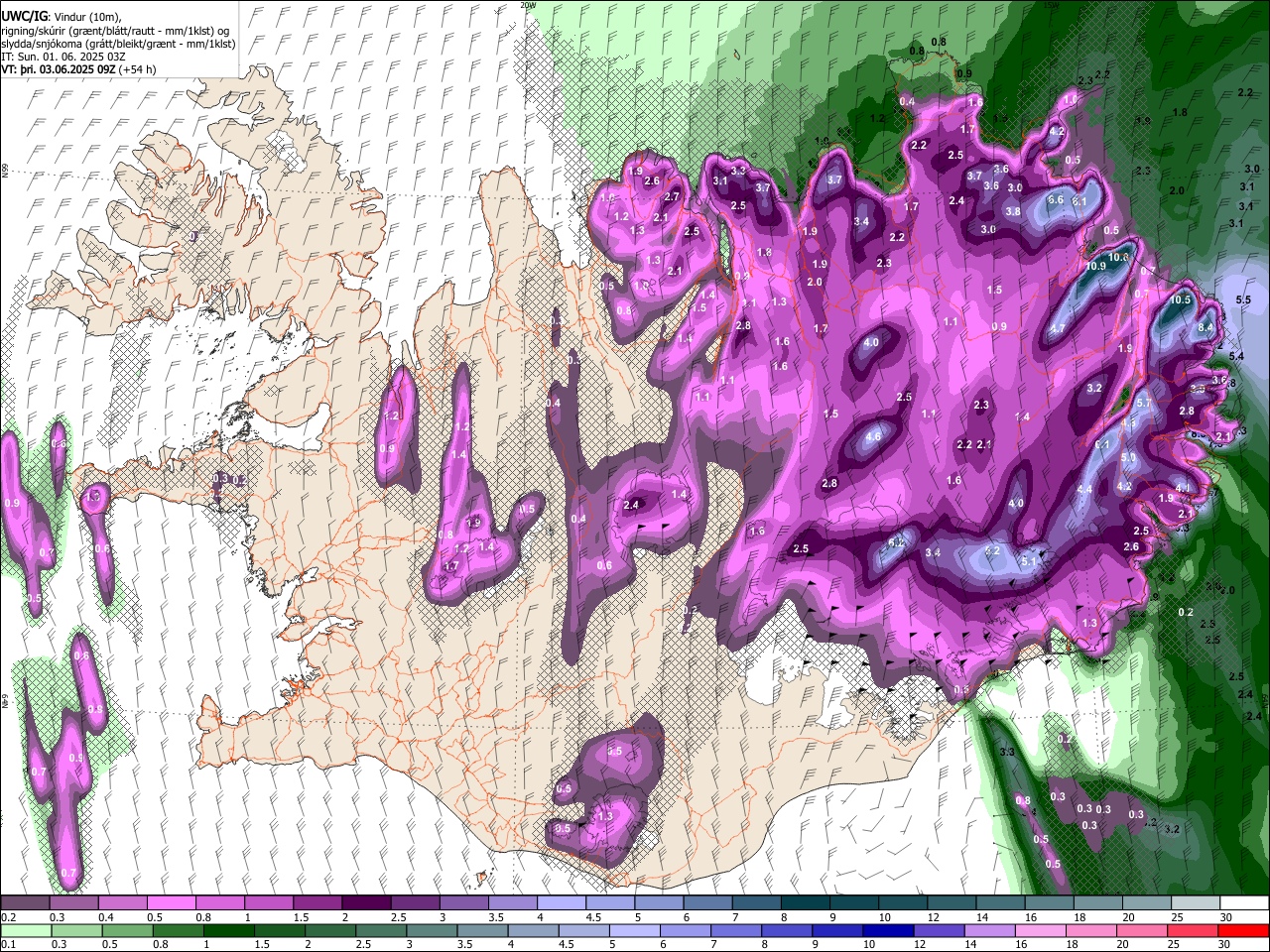Click the 8.4 precipitation value

pyautogui.click(x=1206, y=326)
